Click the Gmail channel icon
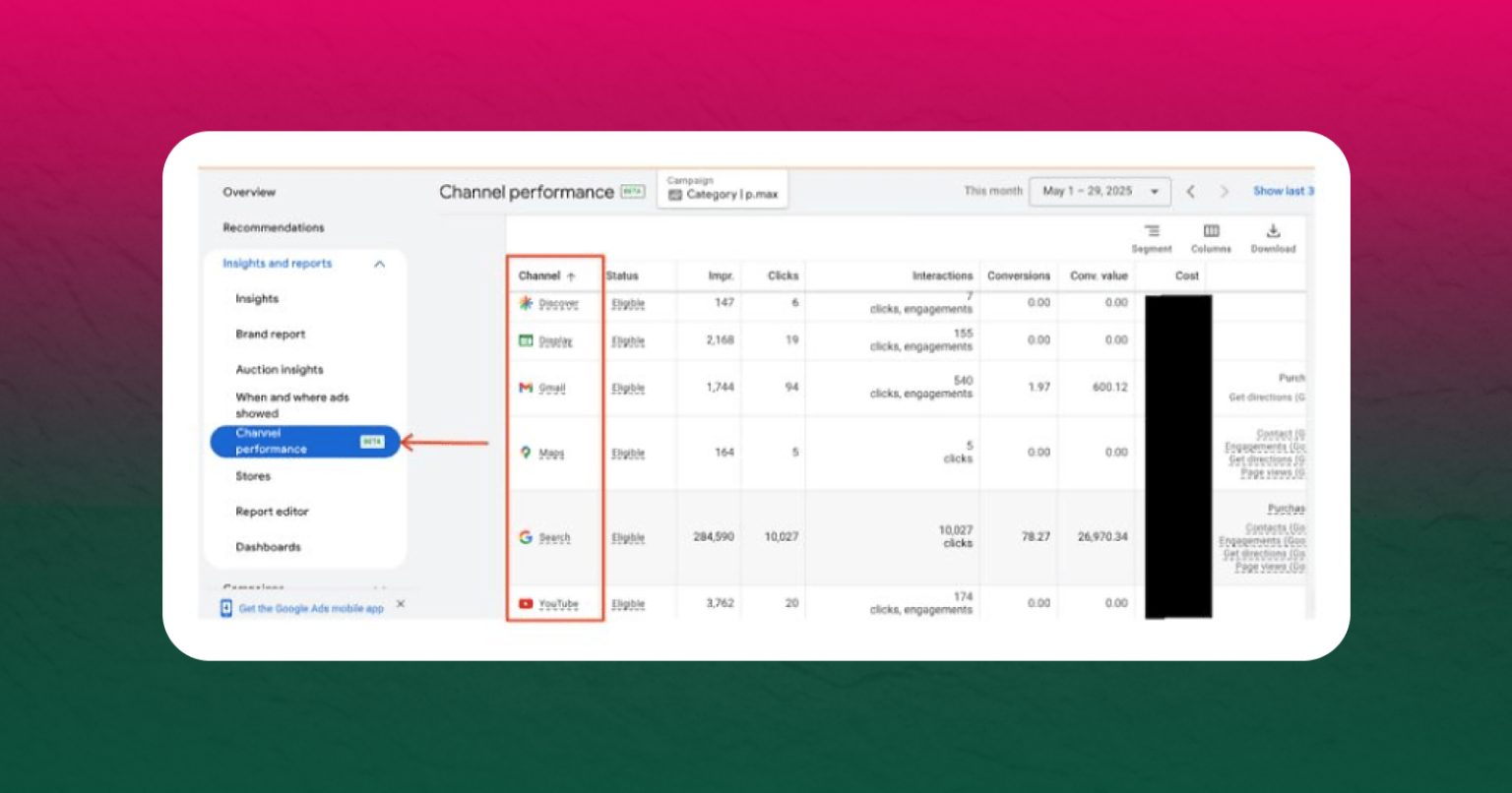 526,388
